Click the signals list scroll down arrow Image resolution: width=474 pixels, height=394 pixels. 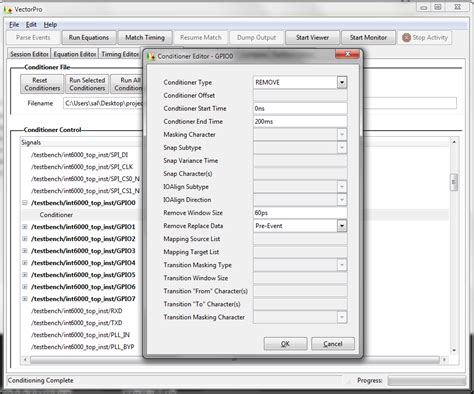(x=454, y=350)
